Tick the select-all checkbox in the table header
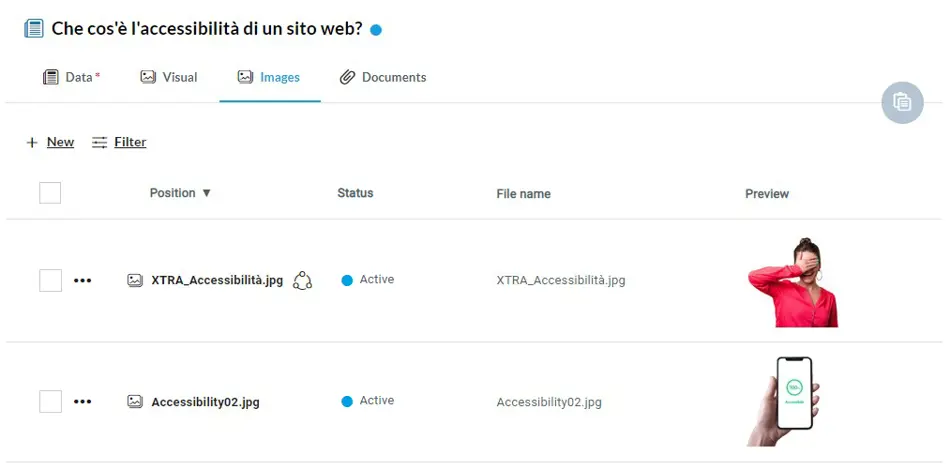Screen dimensions: 950x470 (x=50, y=193)
